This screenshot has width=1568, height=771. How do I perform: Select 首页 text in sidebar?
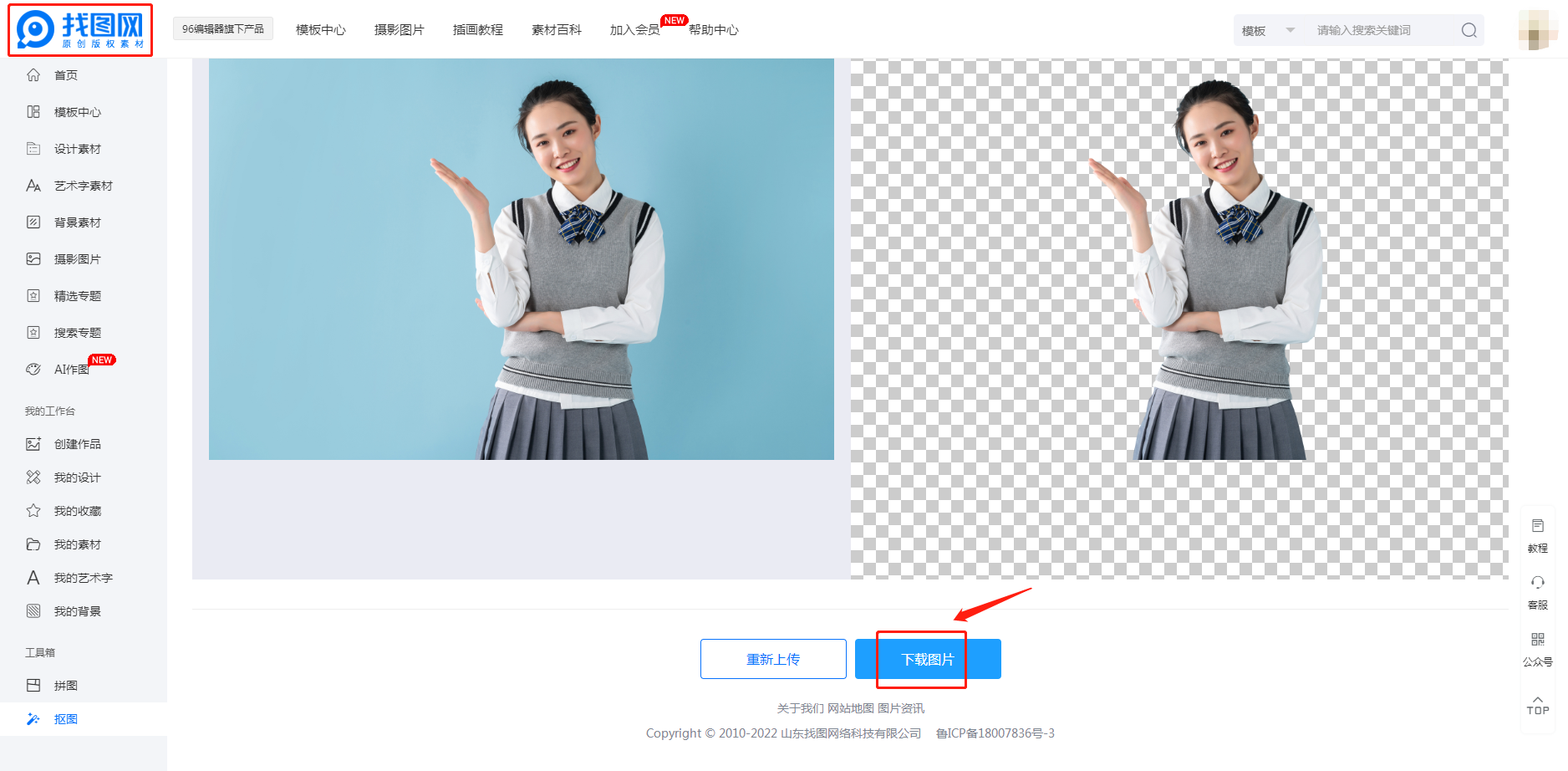point(66,74)
